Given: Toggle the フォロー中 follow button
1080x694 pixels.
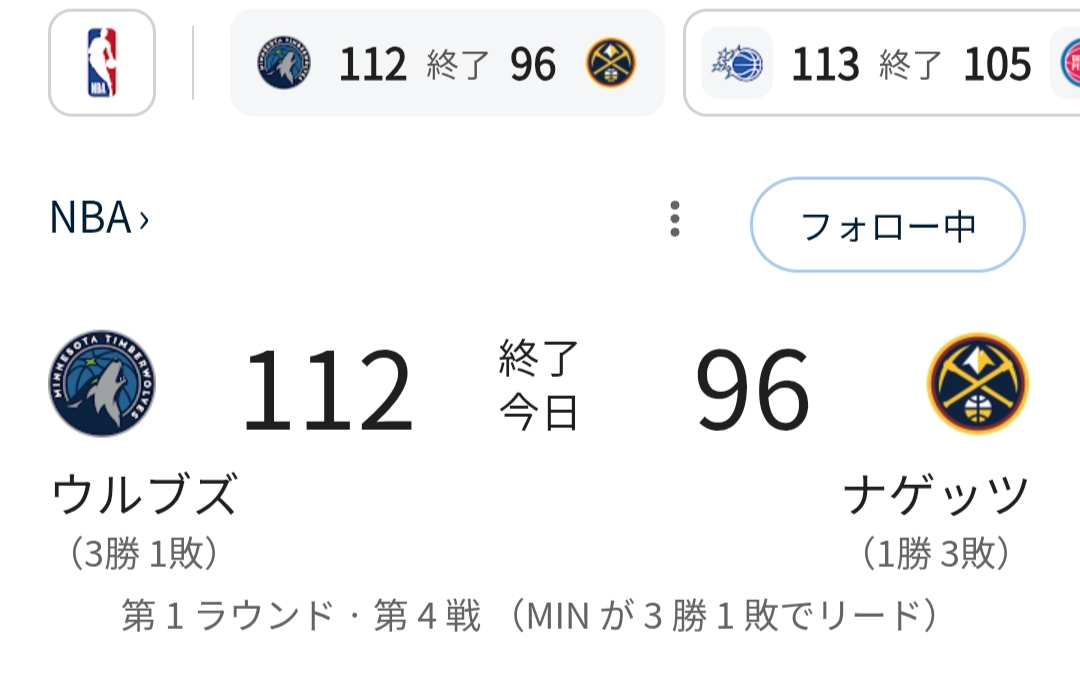Looking at the screenshot, I should coord(888,225).
